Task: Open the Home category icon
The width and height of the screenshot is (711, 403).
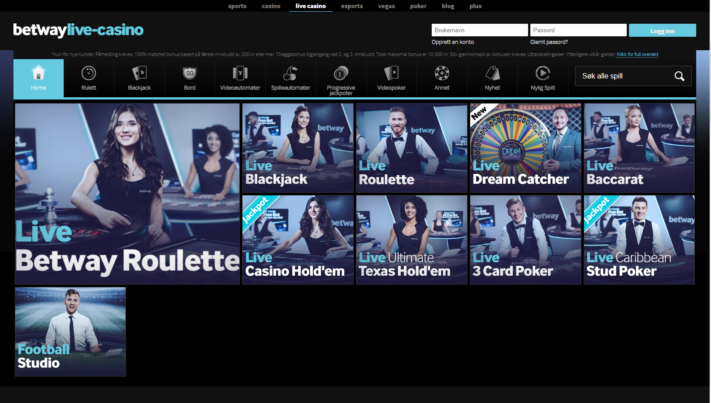Action: [x=39, y=72]
